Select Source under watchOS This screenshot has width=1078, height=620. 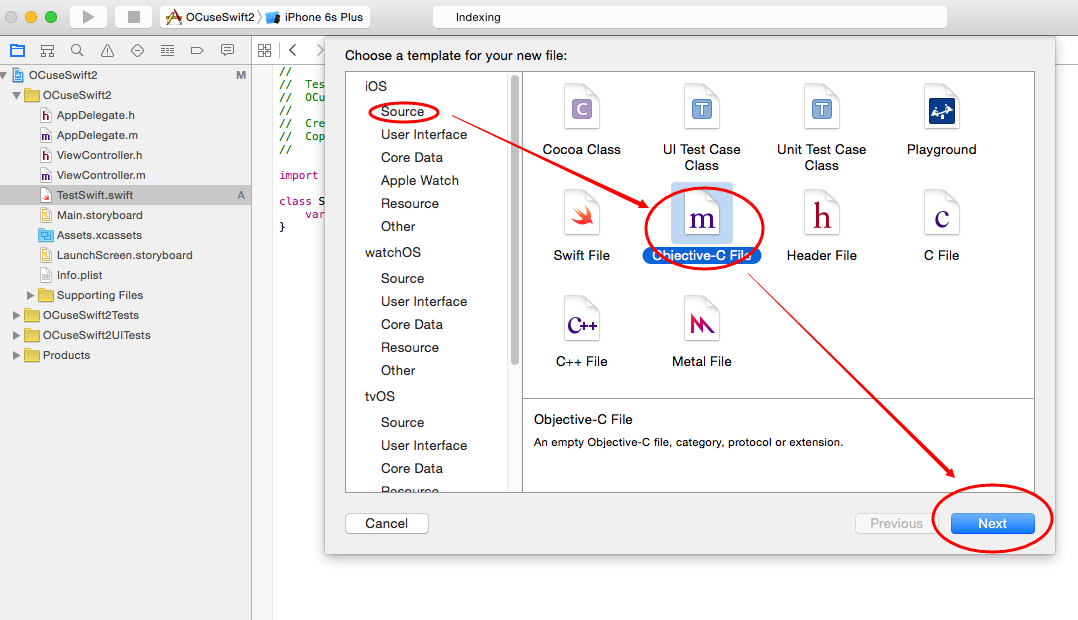coord(402,278)
